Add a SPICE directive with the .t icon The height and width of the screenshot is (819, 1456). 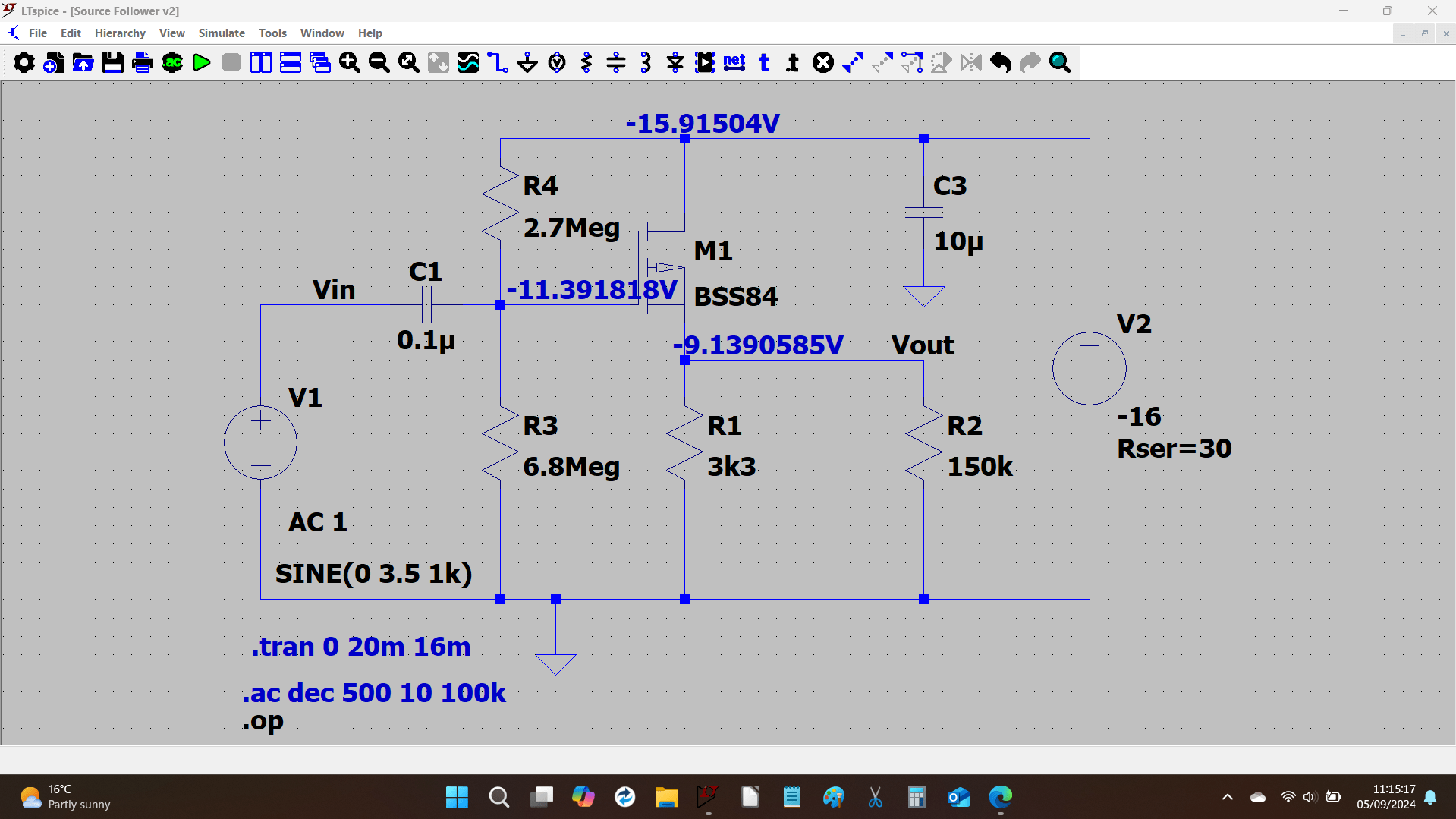pyautogui.click(x=794, y=62)
